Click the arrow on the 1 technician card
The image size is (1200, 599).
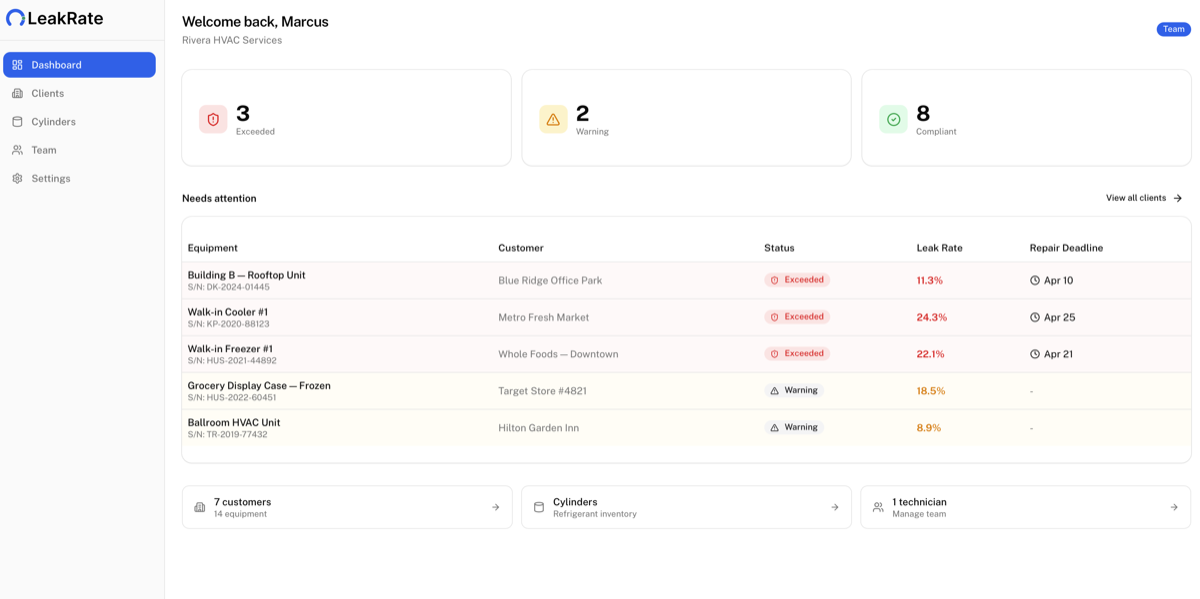(x=1176, y=507)
